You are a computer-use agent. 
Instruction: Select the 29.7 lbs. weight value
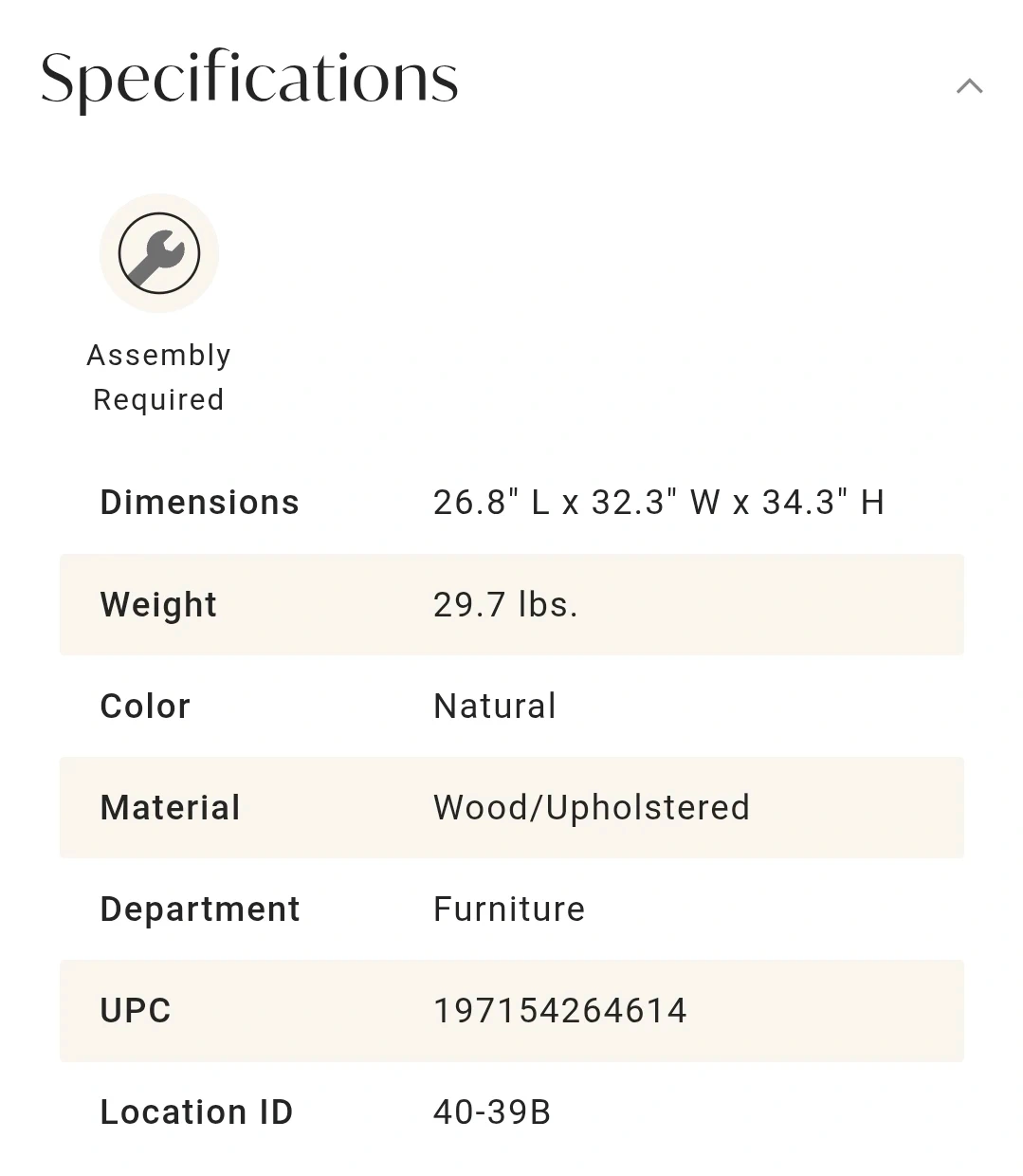click(x=505, y=605)
